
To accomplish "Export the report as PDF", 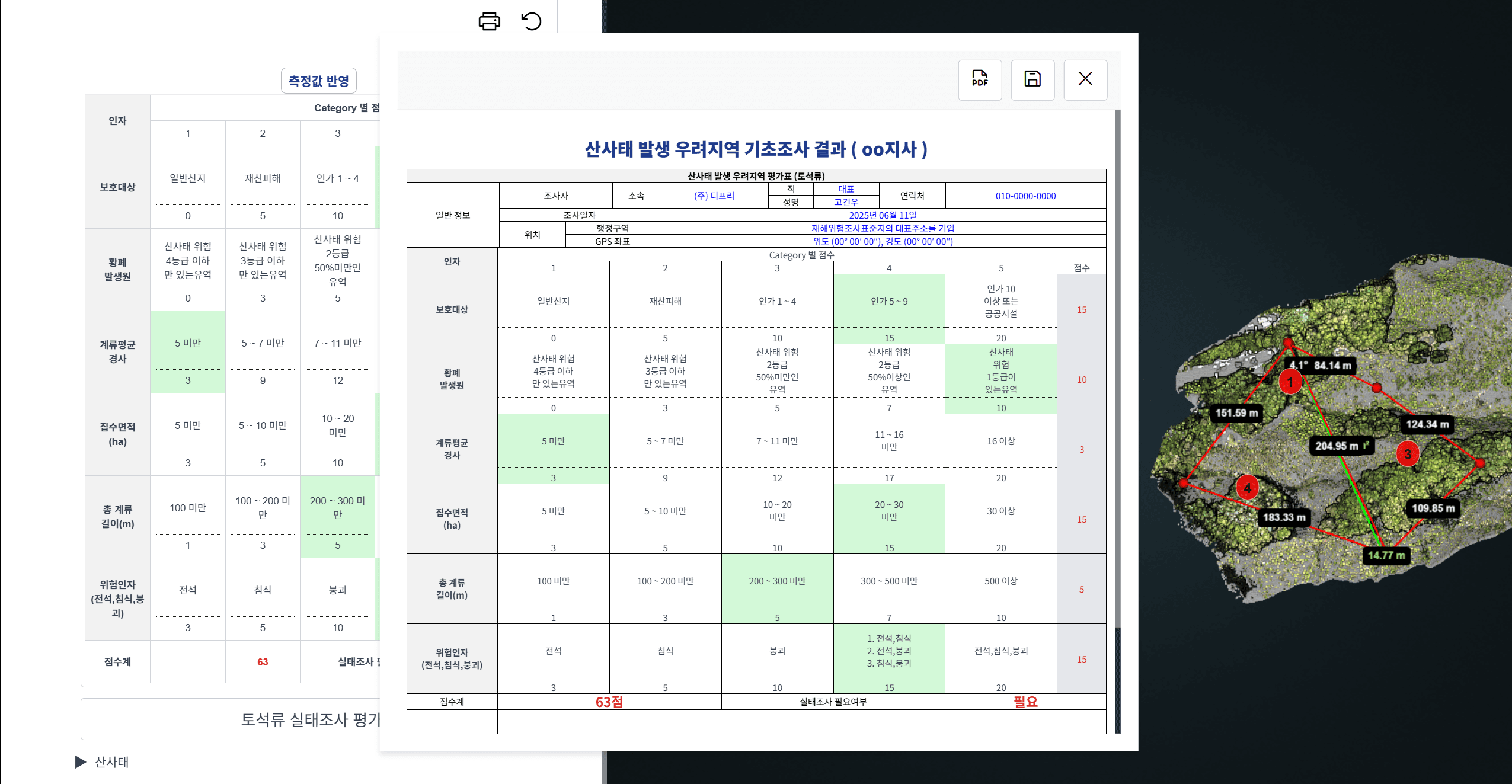I will (979, 80).
